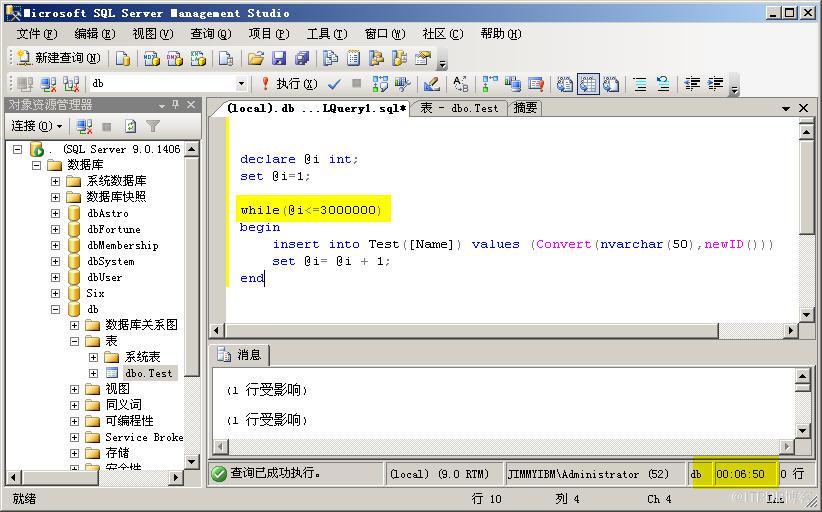This screenshot has width=822, height=512.
Task: Click Object Explorer disconnect icon beside 连接
Action: [84, 126]
